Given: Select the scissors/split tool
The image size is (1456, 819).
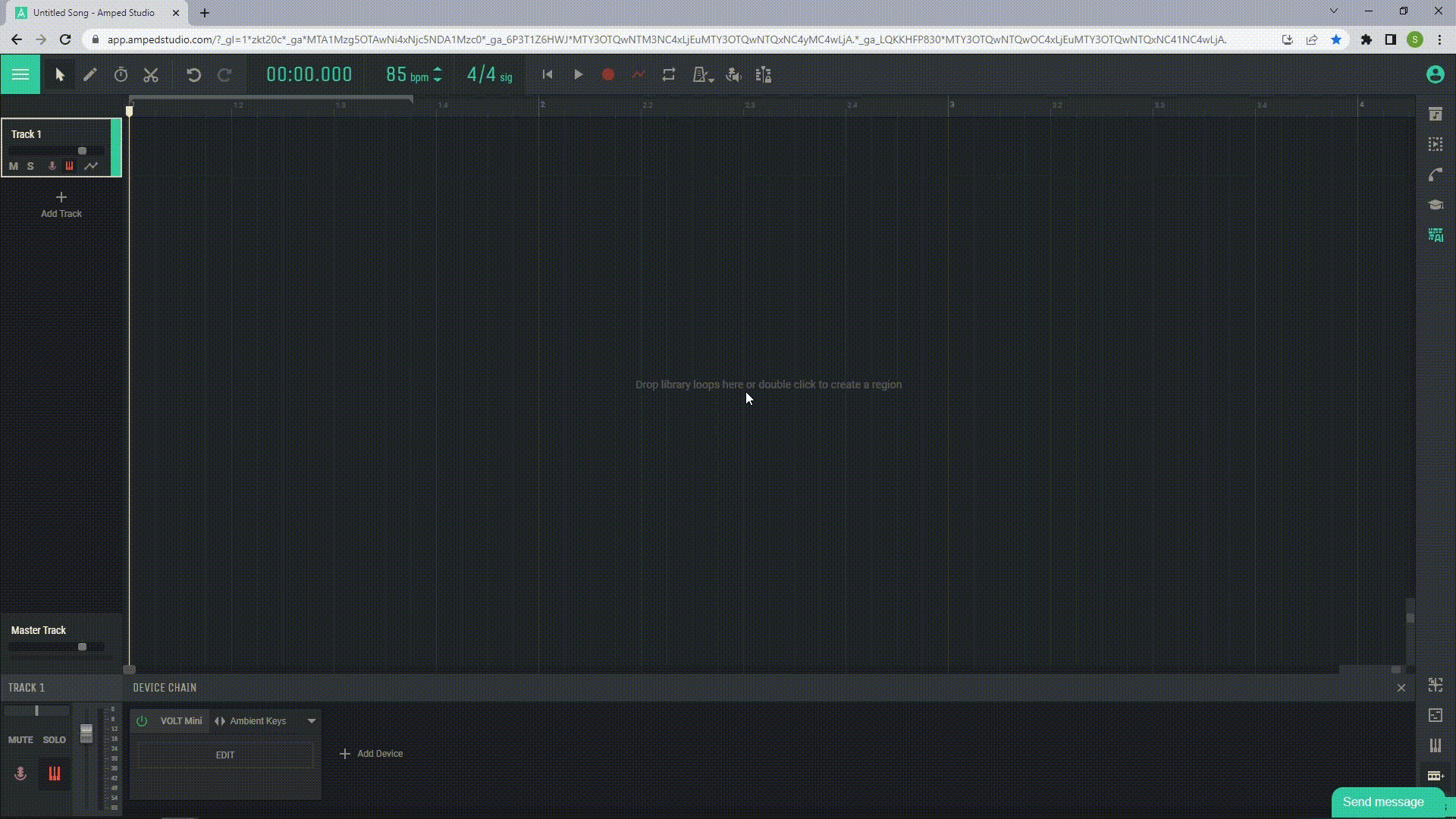Looking at the screenshot, I should click(x=151, y=75).
